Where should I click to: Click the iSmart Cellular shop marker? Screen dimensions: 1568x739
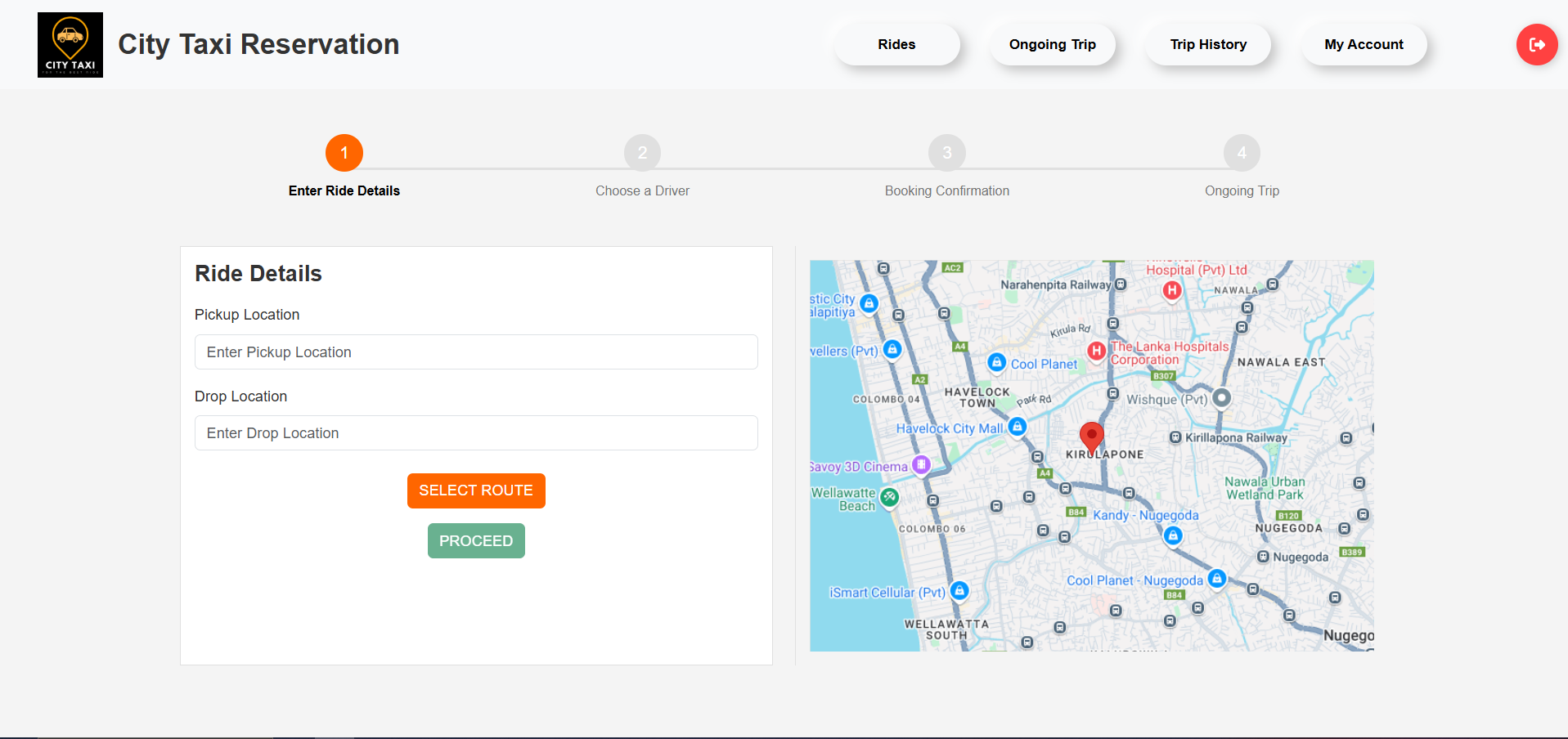(959, 591)
